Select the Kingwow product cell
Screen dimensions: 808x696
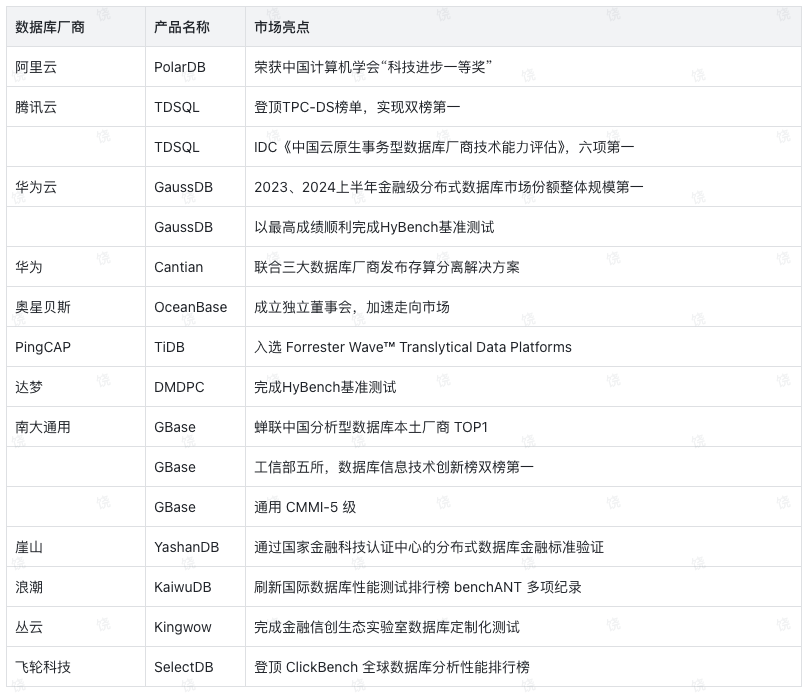point(195,627)
